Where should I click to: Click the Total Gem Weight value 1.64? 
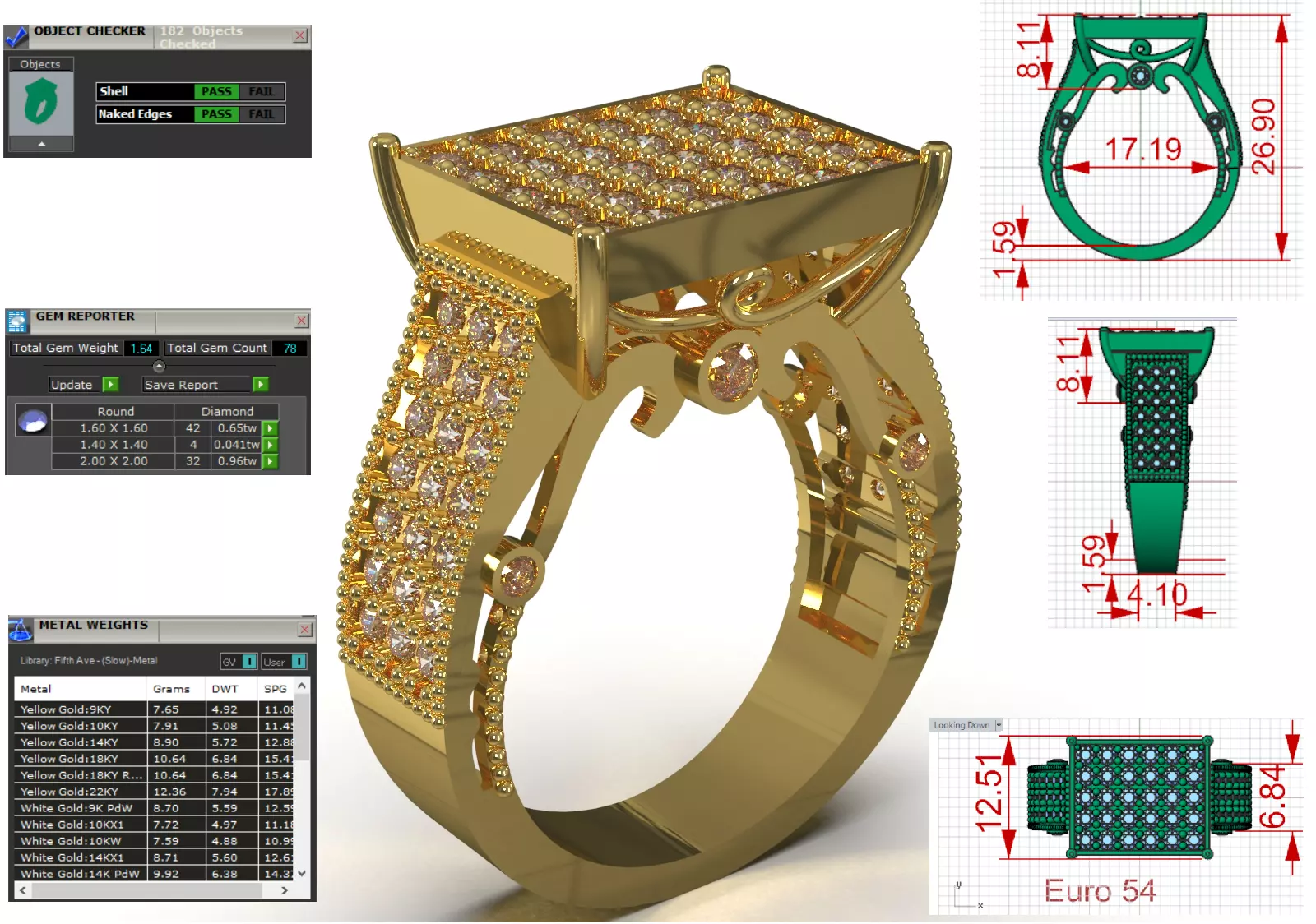coord(141,349)
